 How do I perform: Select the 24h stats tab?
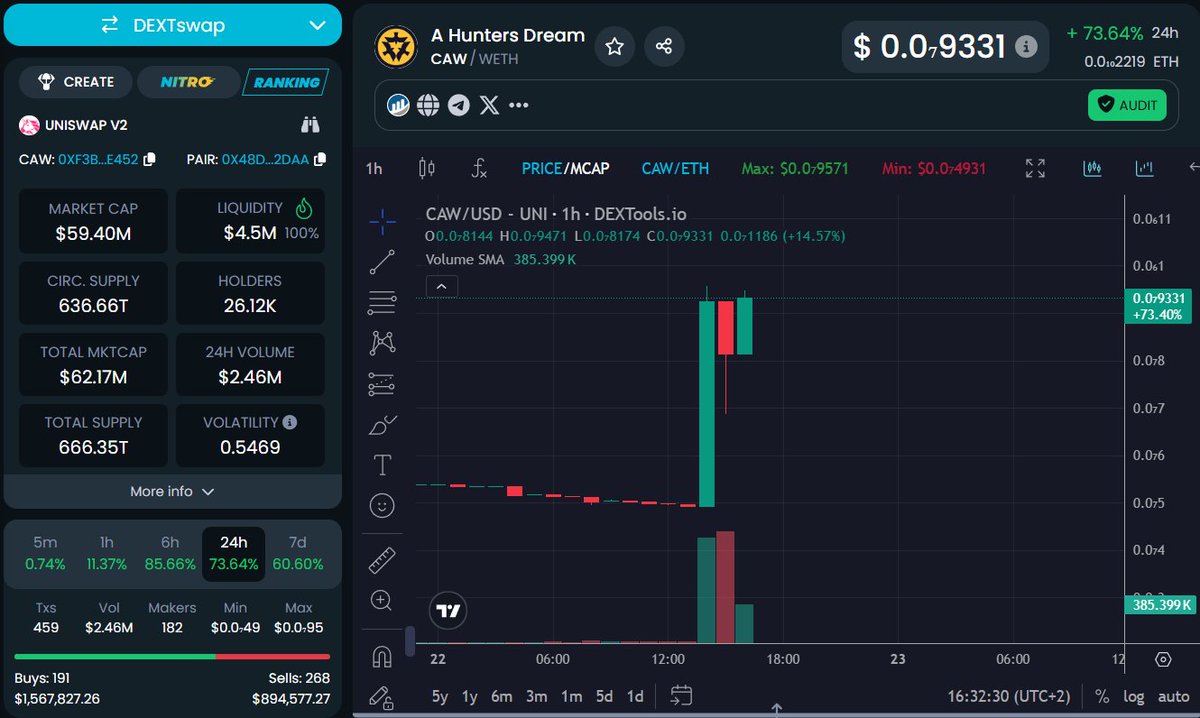[234, 553]
